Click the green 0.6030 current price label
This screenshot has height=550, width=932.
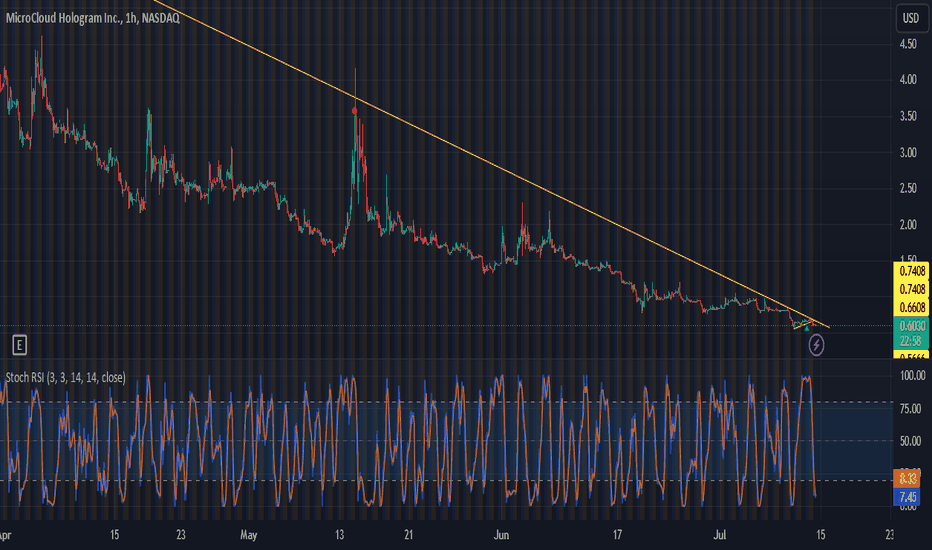coord(911,326)
